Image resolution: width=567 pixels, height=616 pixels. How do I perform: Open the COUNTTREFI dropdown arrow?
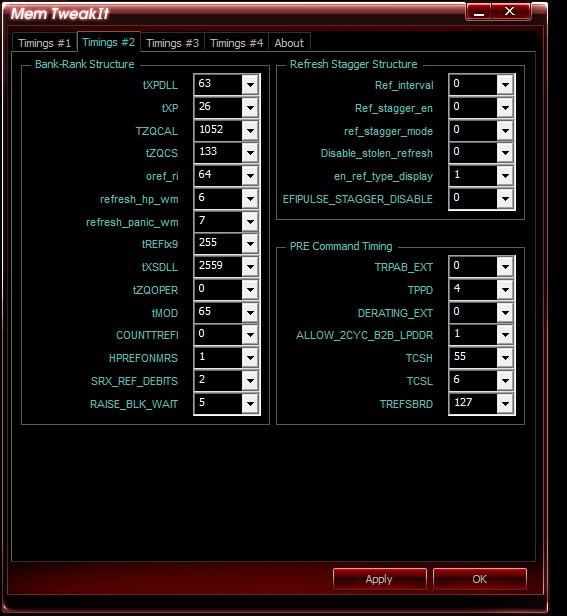[250, 335]
